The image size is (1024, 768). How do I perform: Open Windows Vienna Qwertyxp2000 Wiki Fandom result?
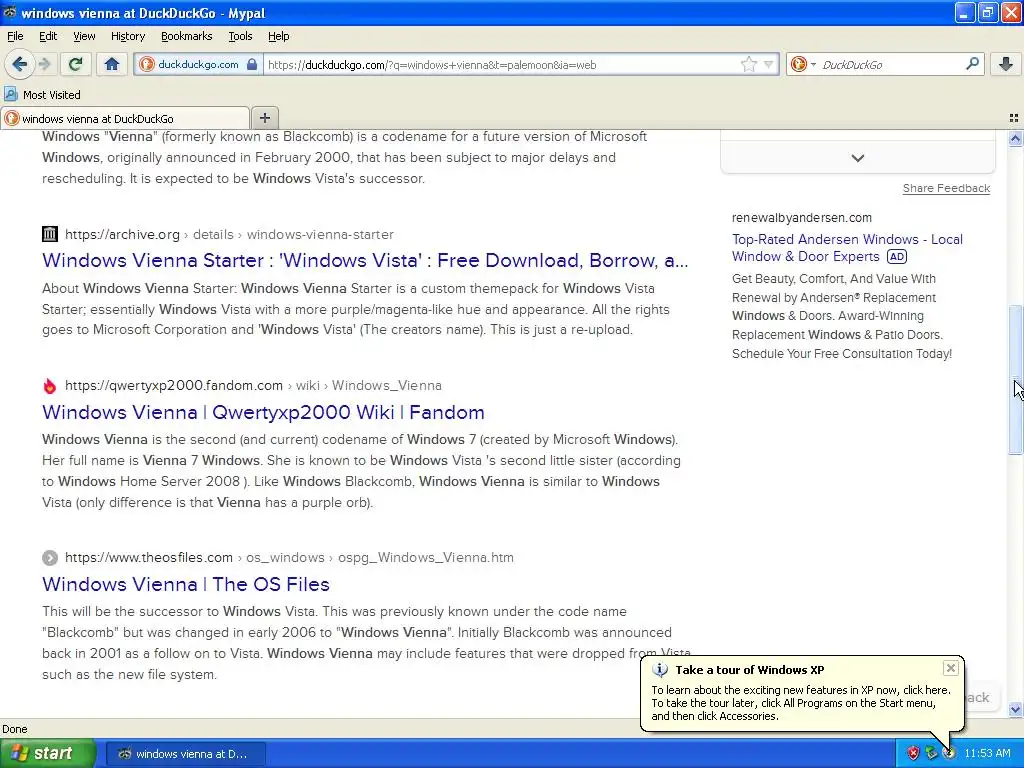(263, 412)
